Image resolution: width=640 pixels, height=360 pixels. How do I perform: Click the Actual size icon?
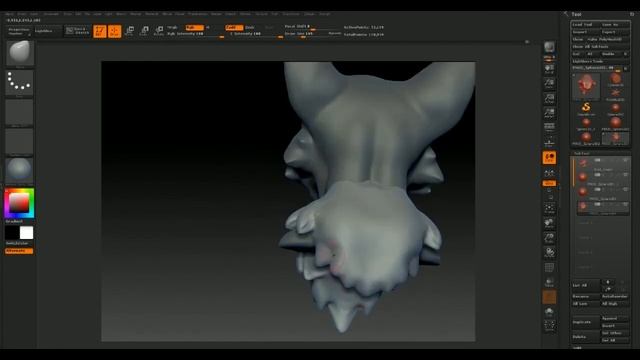(549, 98)
